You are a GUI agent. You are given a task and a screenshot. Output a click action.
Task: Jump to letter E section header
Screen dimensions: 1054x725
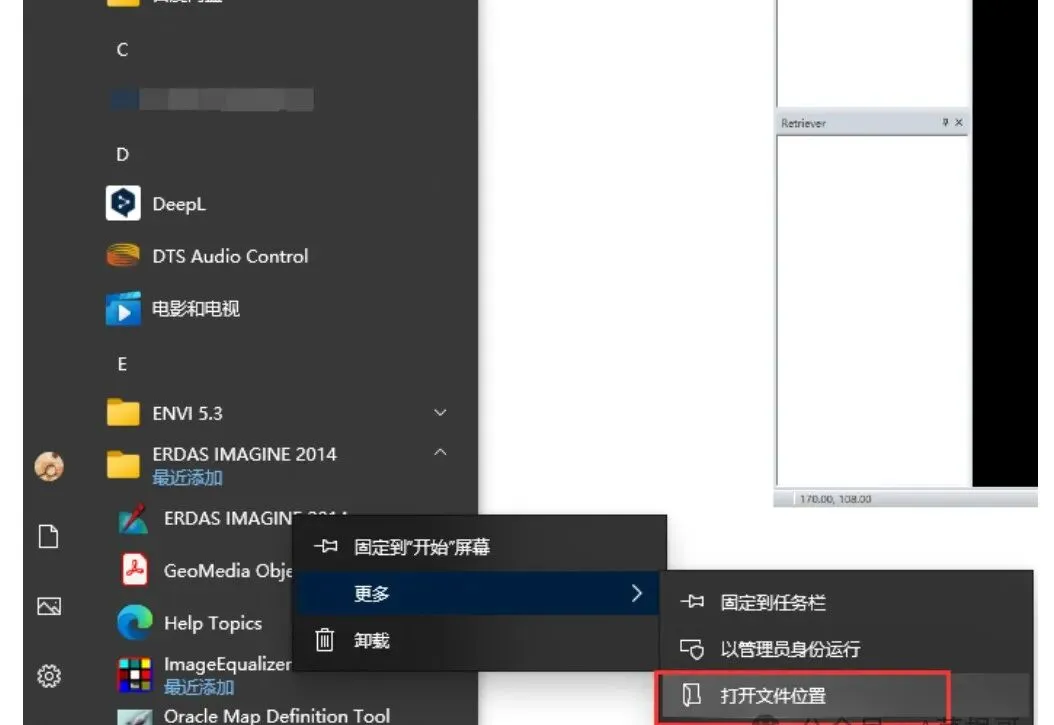coord(122,364)
